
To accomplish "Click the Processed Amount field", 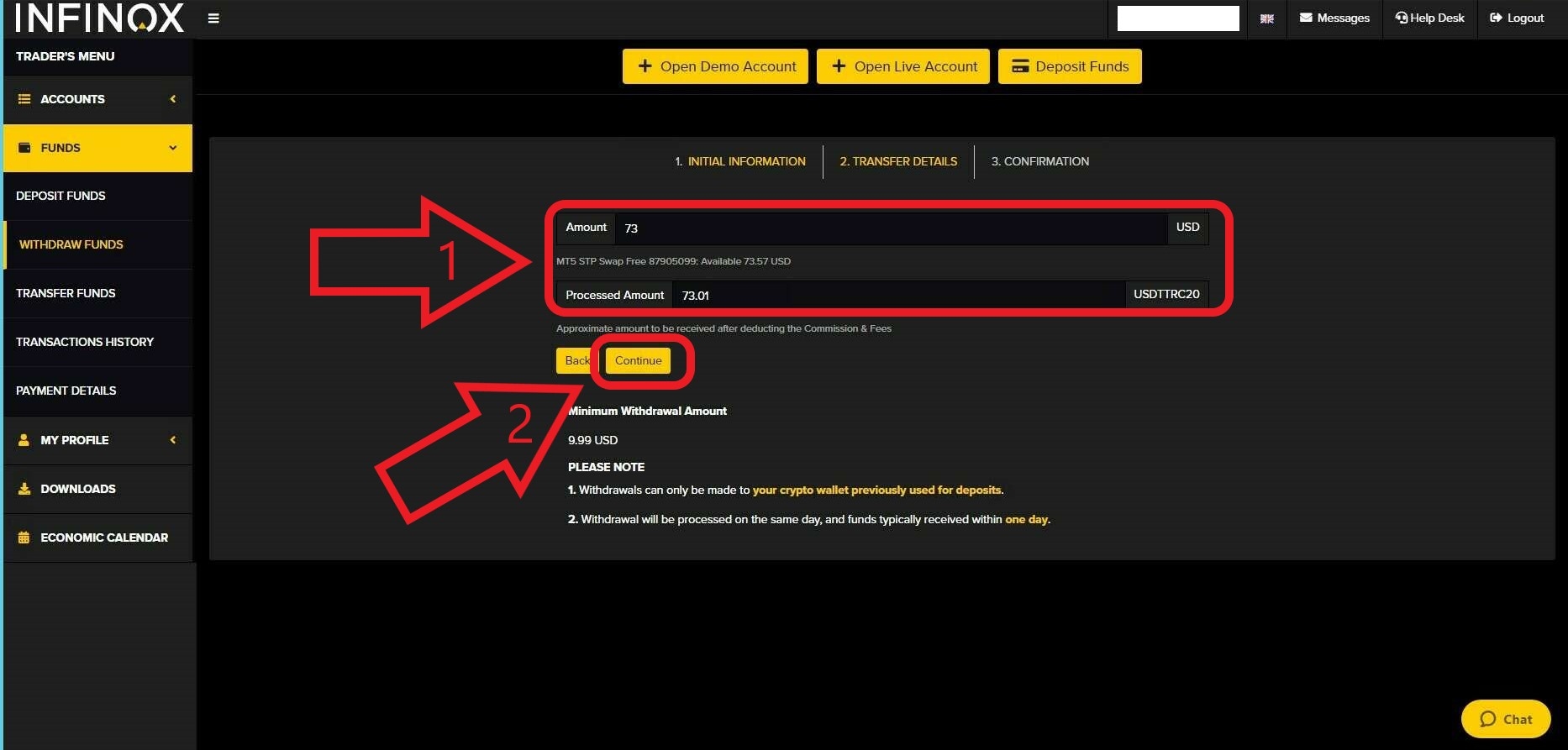I will pos(898,296).
